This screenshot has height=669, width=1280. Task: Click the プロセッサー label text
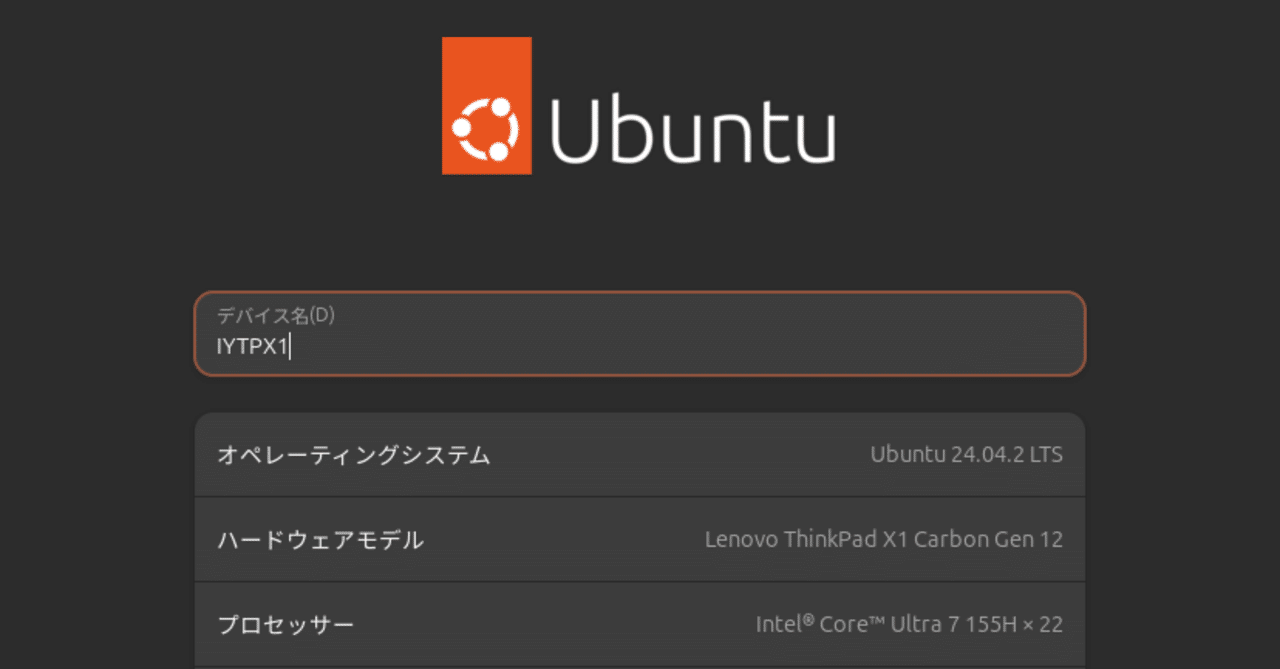pyautogui.click(x=285, y=623)
